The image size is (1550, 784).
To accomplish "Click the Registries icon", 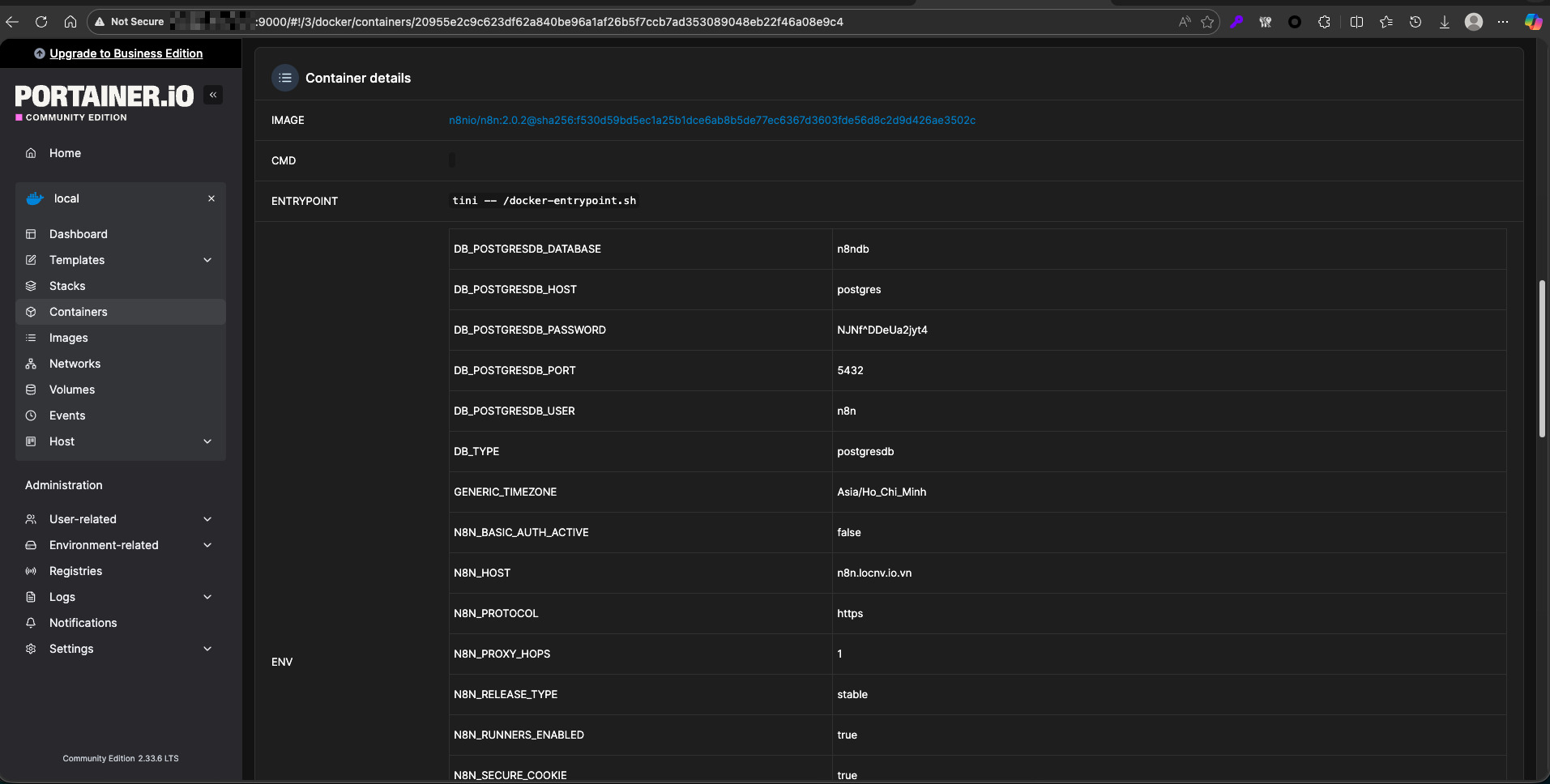I will (31, 571).
